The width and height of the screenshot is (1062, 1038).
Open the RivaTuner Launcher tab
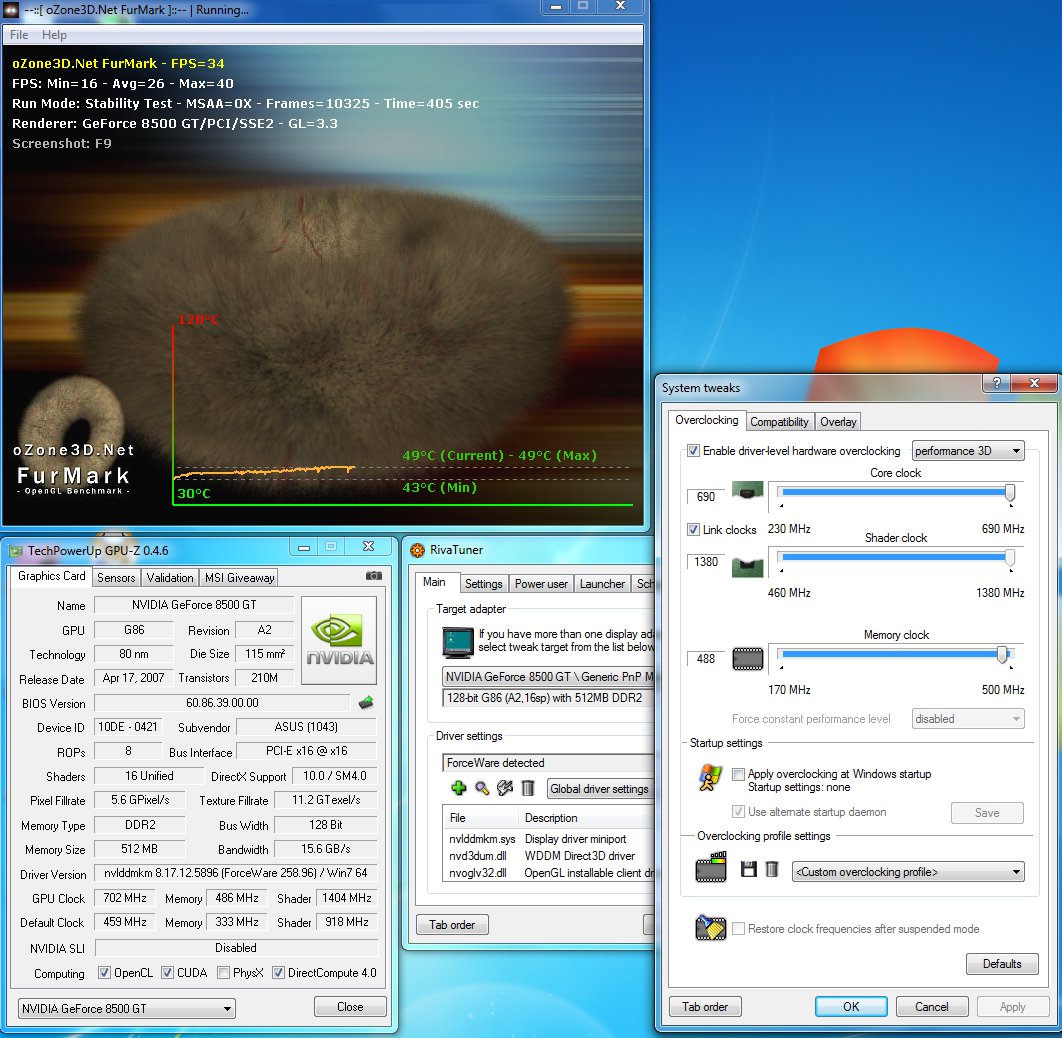602,584
